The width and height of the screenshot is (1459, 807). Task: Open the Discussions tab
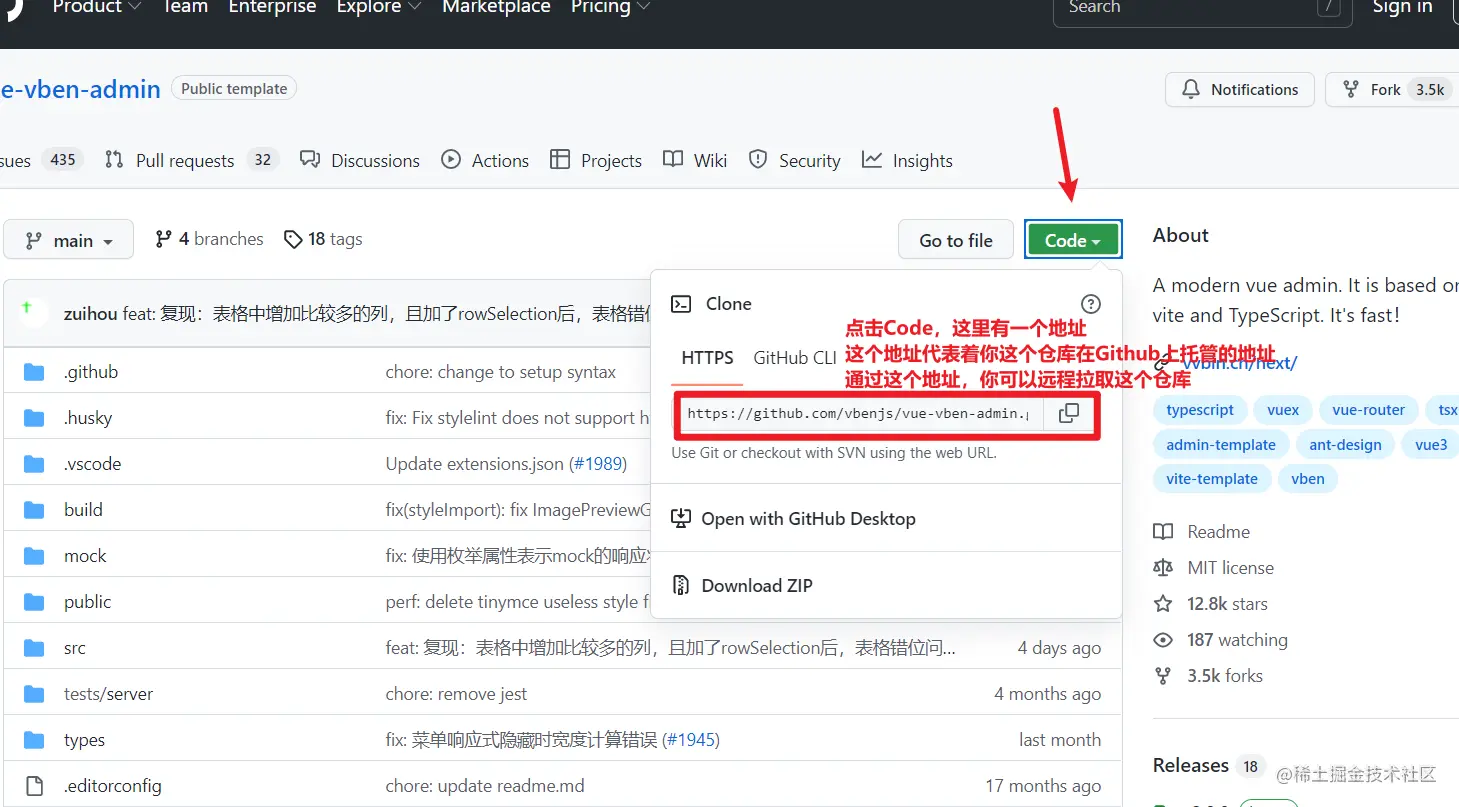[x=360, y=160]
